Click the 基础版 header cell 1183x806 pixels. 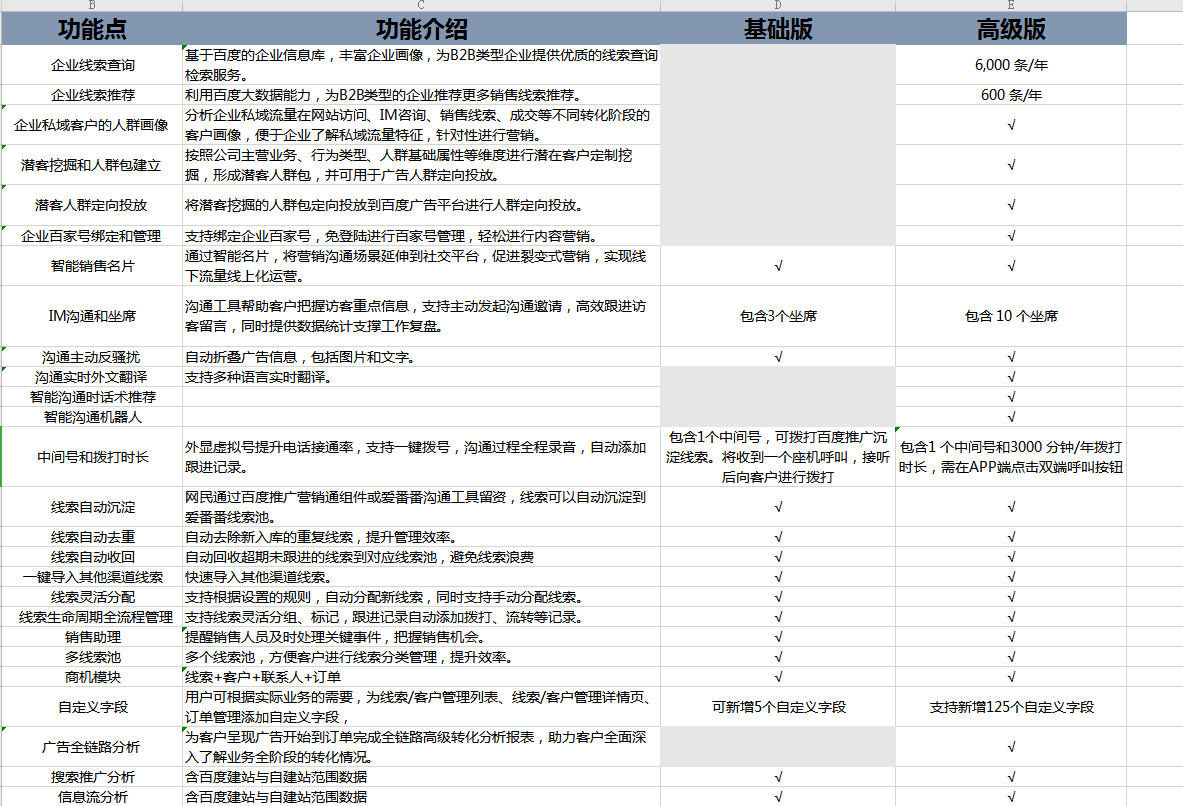click(x=778, y=29)
